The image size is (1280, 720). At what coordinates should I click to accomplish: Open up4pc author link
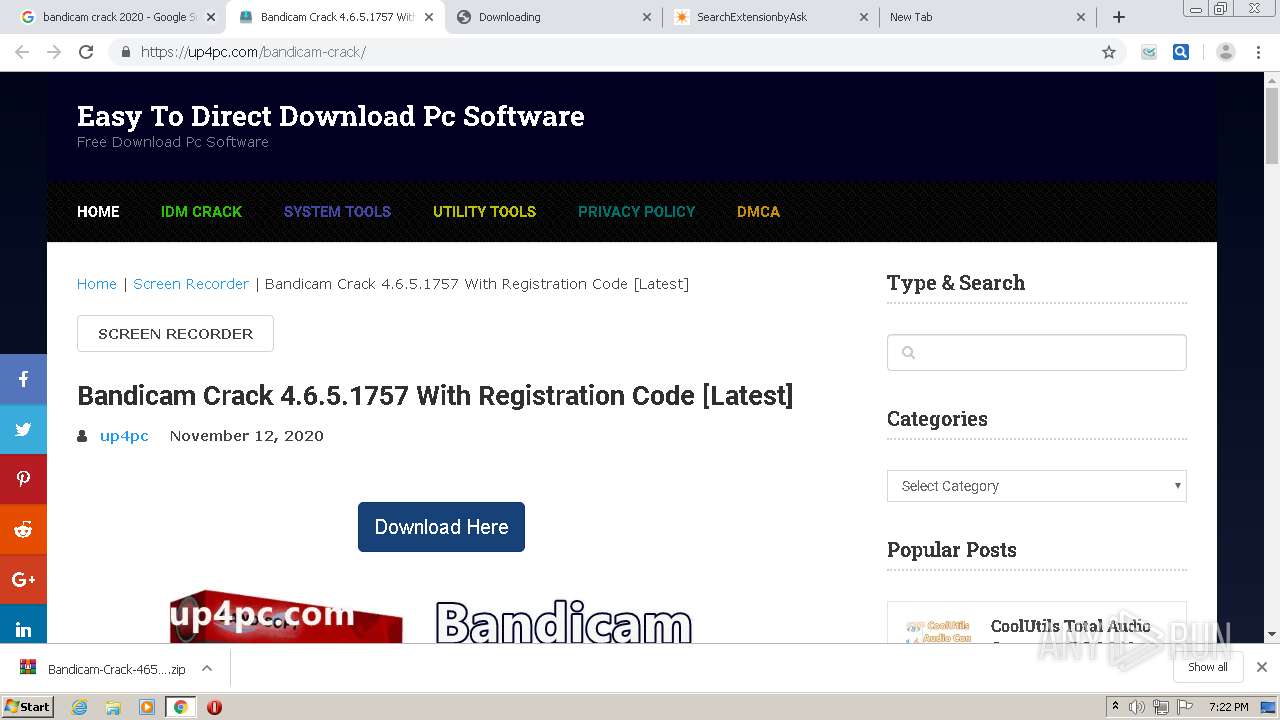coord(124,436)
